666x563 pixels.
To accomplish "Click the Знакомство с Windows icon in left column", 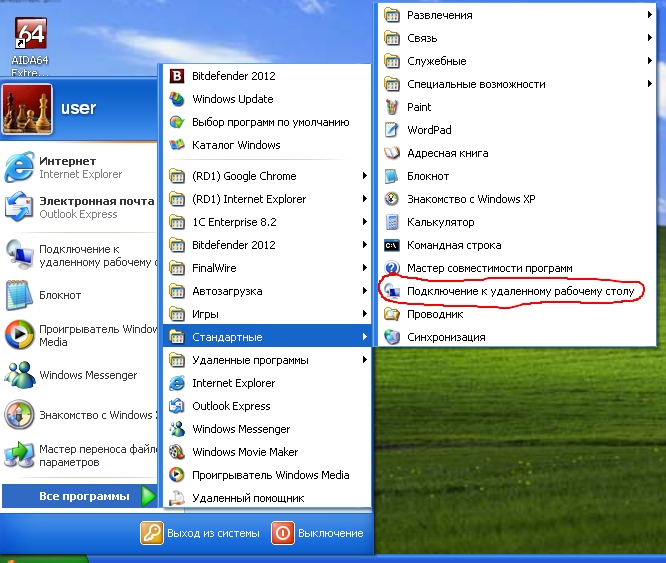I will 19,414.
